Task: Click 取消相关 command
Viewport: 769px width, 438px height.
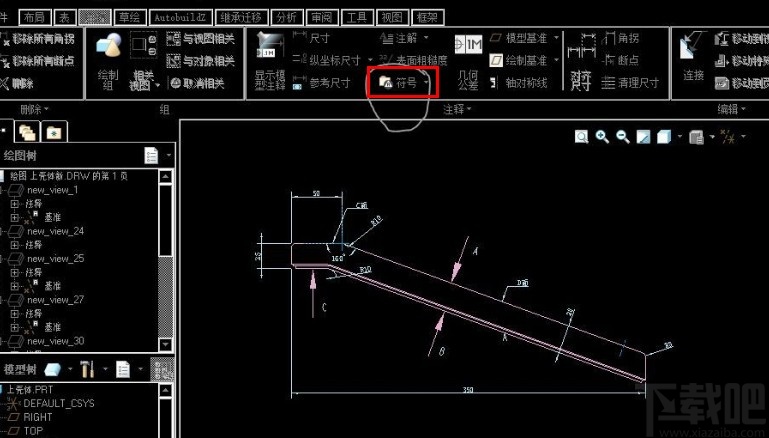Action: (x=197, y=83)
